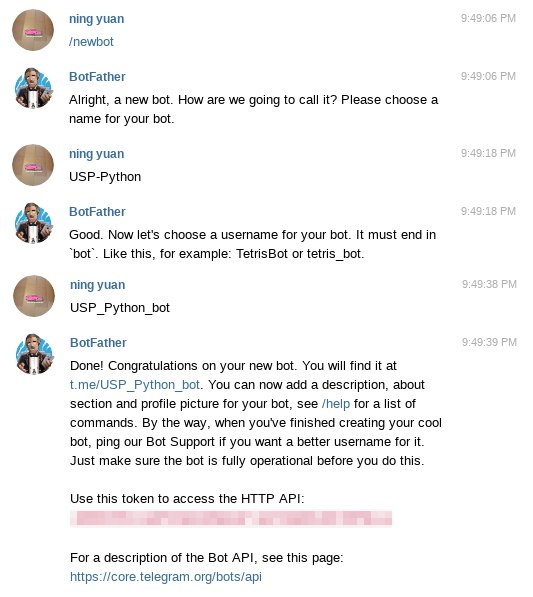Click BotFather name above 'Done! Congratulations'
The image size is (533, 597).
pos(98,342)
